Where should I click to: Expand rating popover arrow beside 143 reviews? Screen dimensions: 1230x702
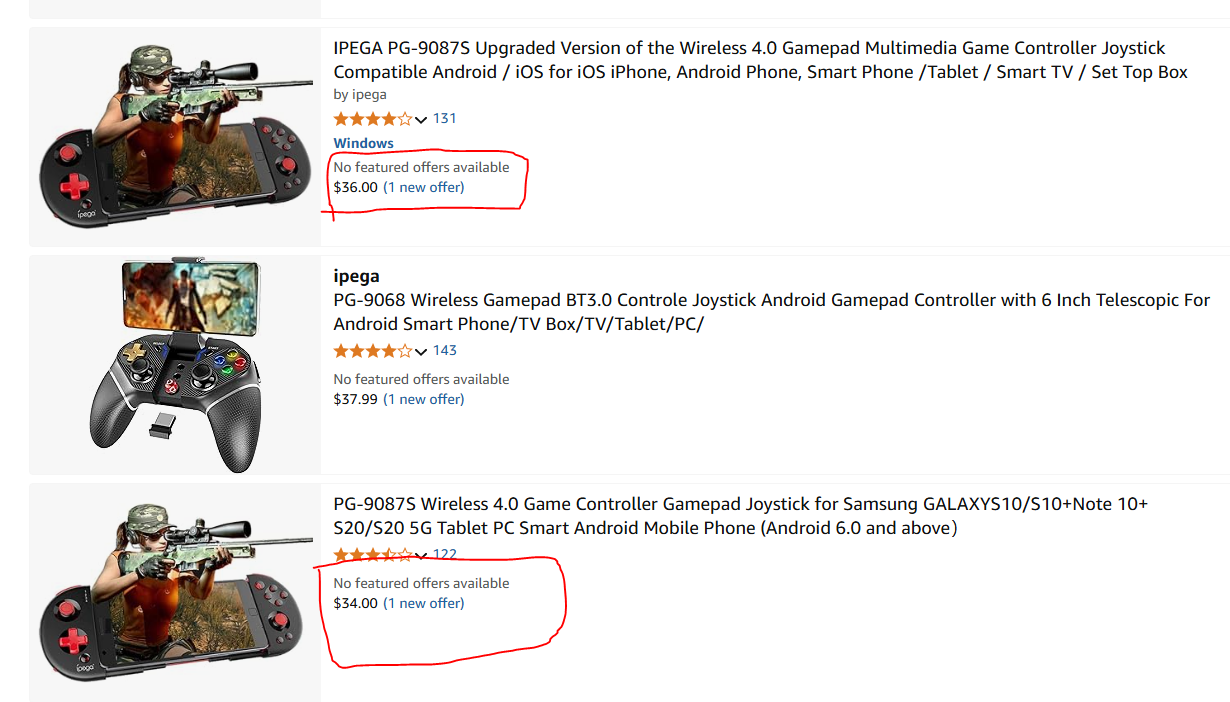tap(421, 352)
